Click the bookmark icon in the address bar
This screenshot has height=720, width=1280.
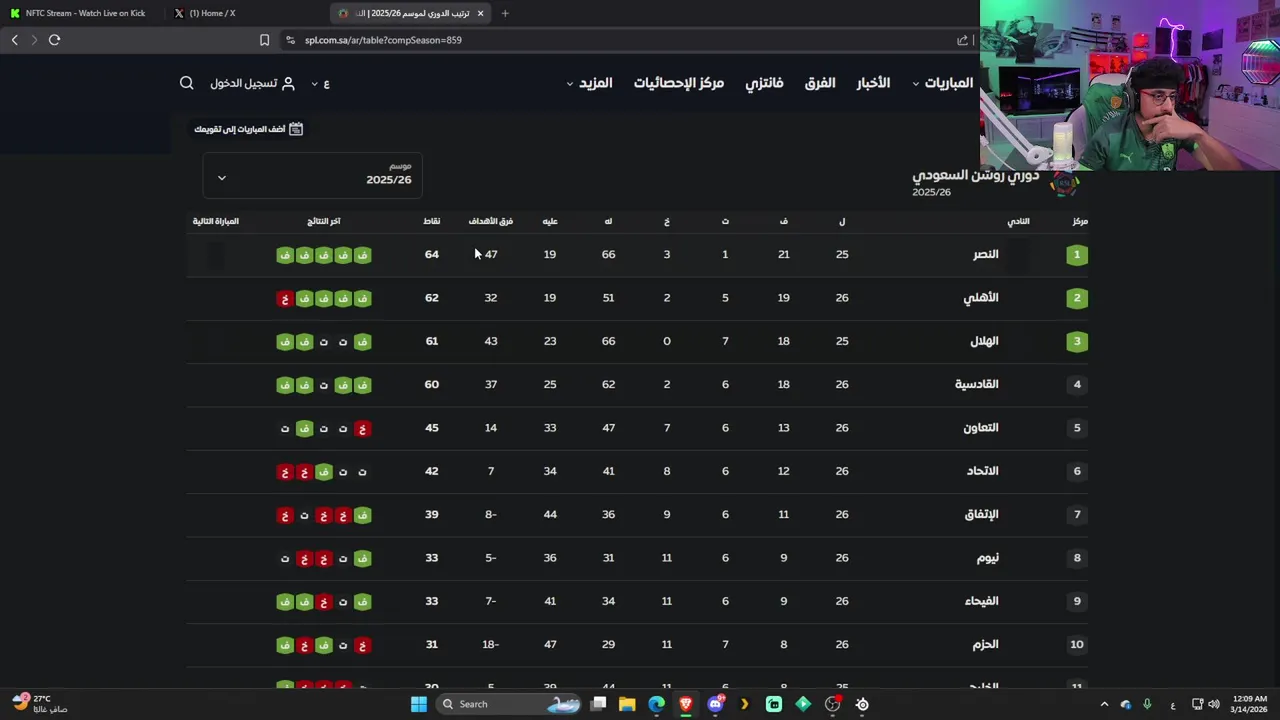[264, 40]
